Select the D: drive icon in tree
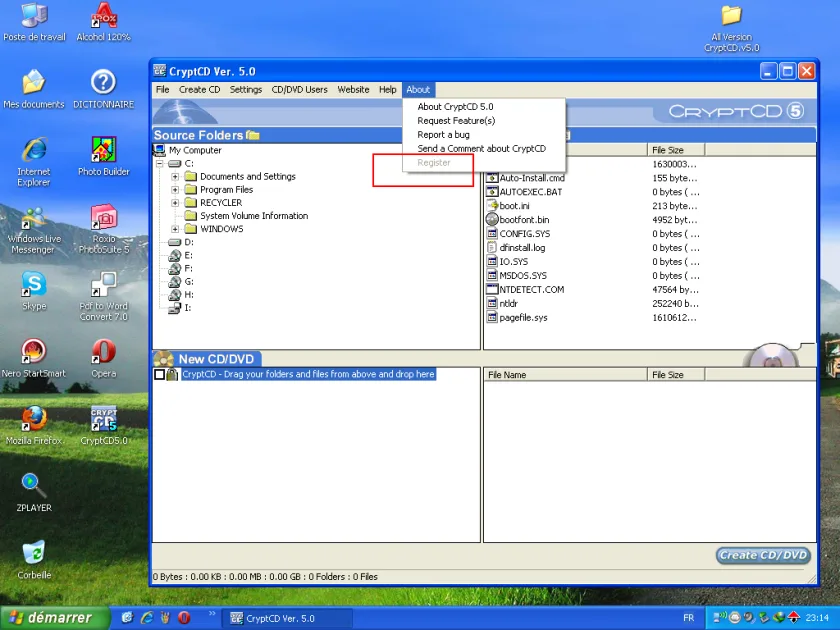Image resolution: width=840 pixels, height=630 pixels. 175,242
